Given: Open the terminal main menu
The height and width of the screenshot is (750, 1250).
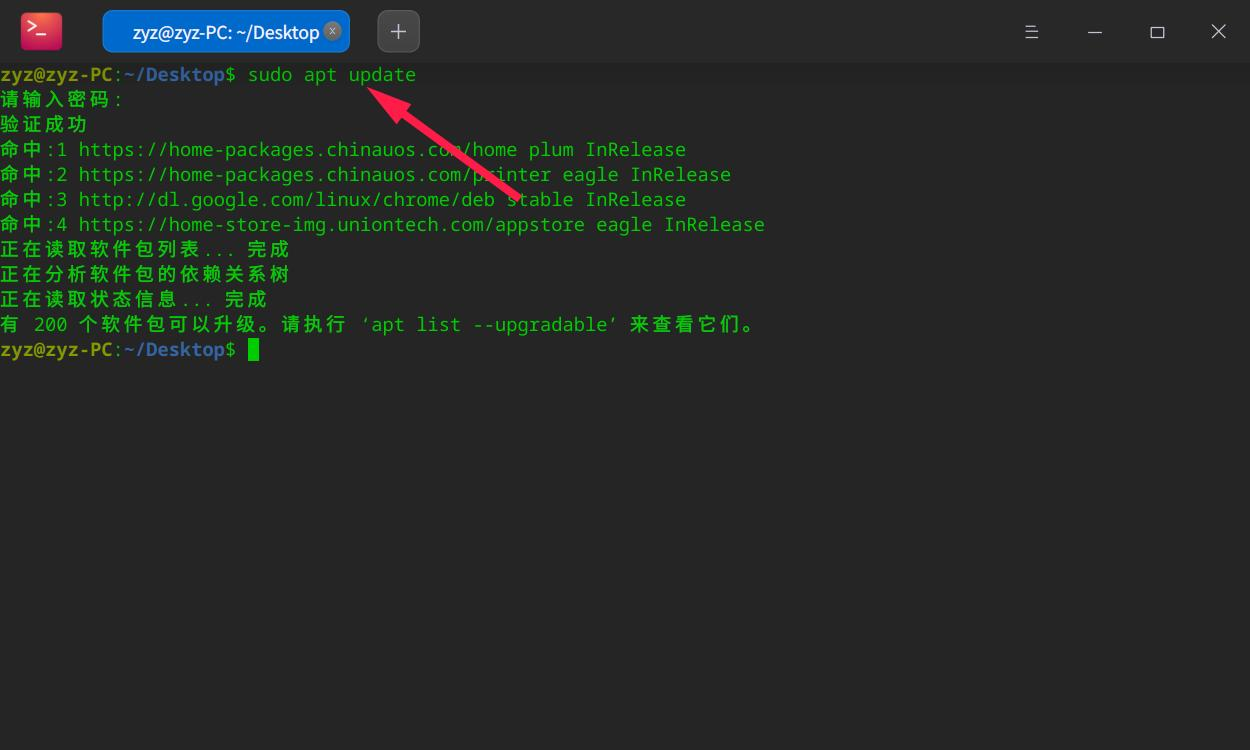Looking at the screenshot, I should pyautogui.click(x=1032, y=32).
